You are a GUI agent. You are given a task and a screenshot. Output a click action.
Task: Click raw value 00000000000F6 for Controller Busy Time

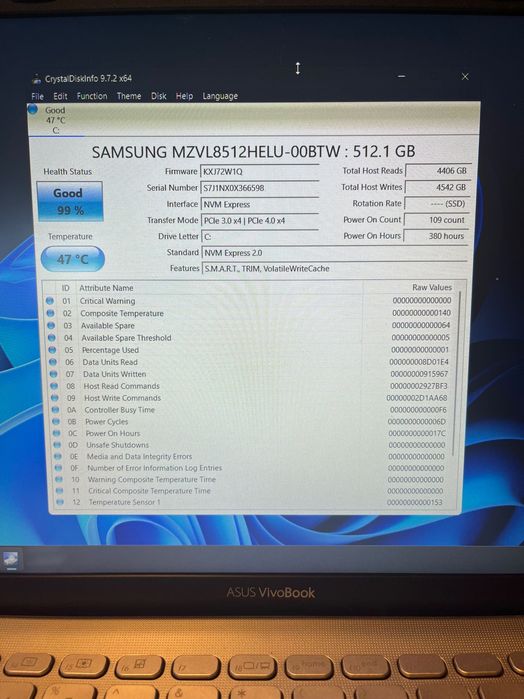[x=418, y=410]
